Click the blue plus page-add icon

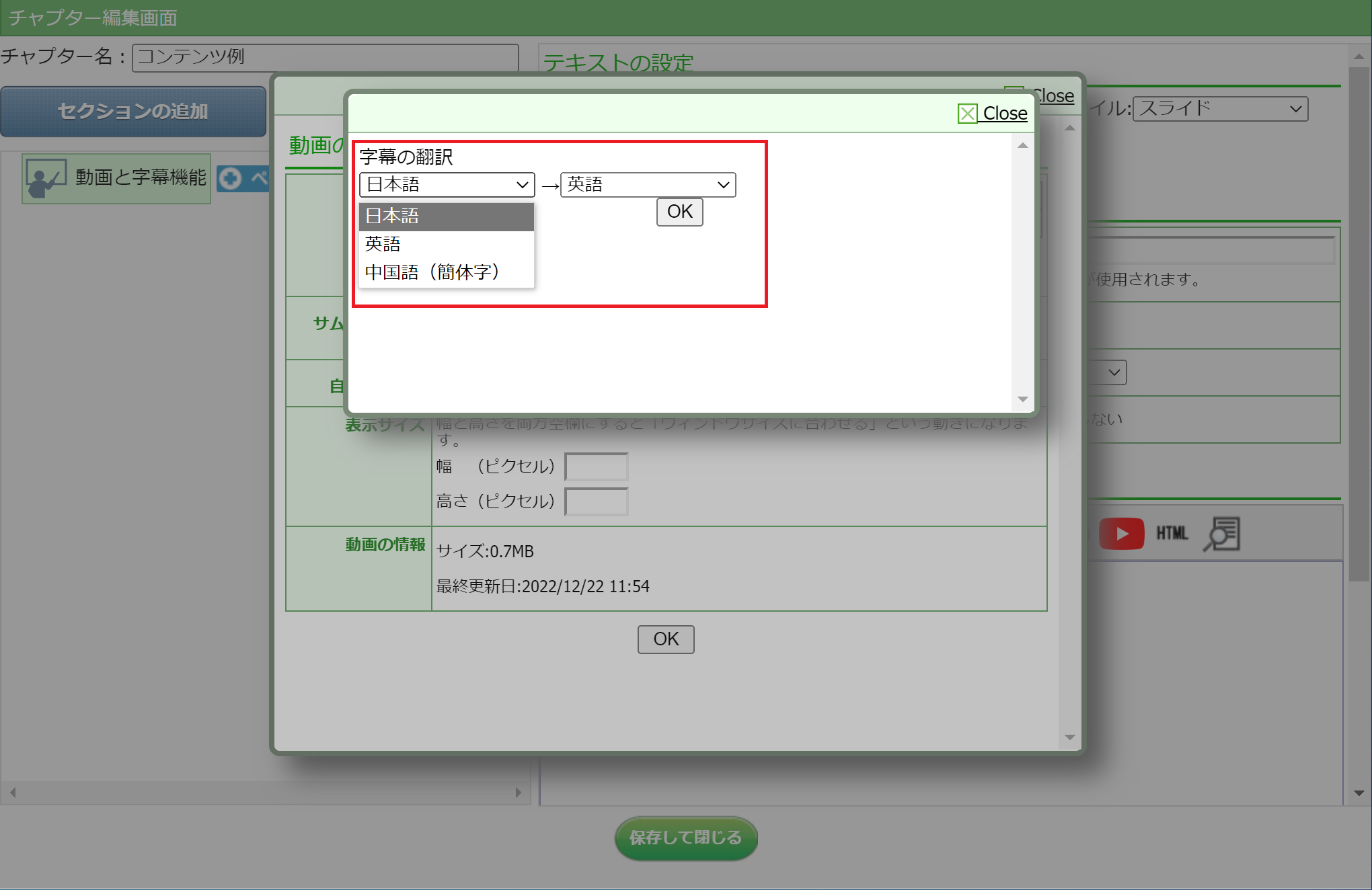(231, 178)
